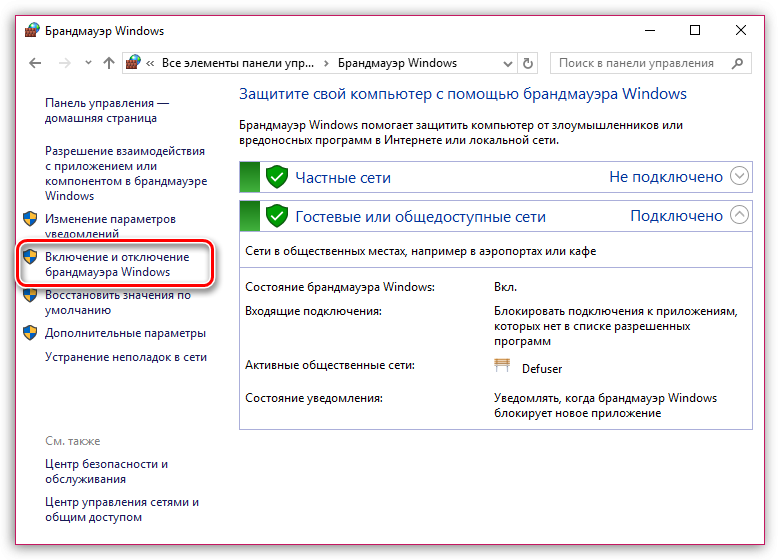Expand the Частные сети section chevron
The height and width of the screenshot is (560, 780).
739,177
